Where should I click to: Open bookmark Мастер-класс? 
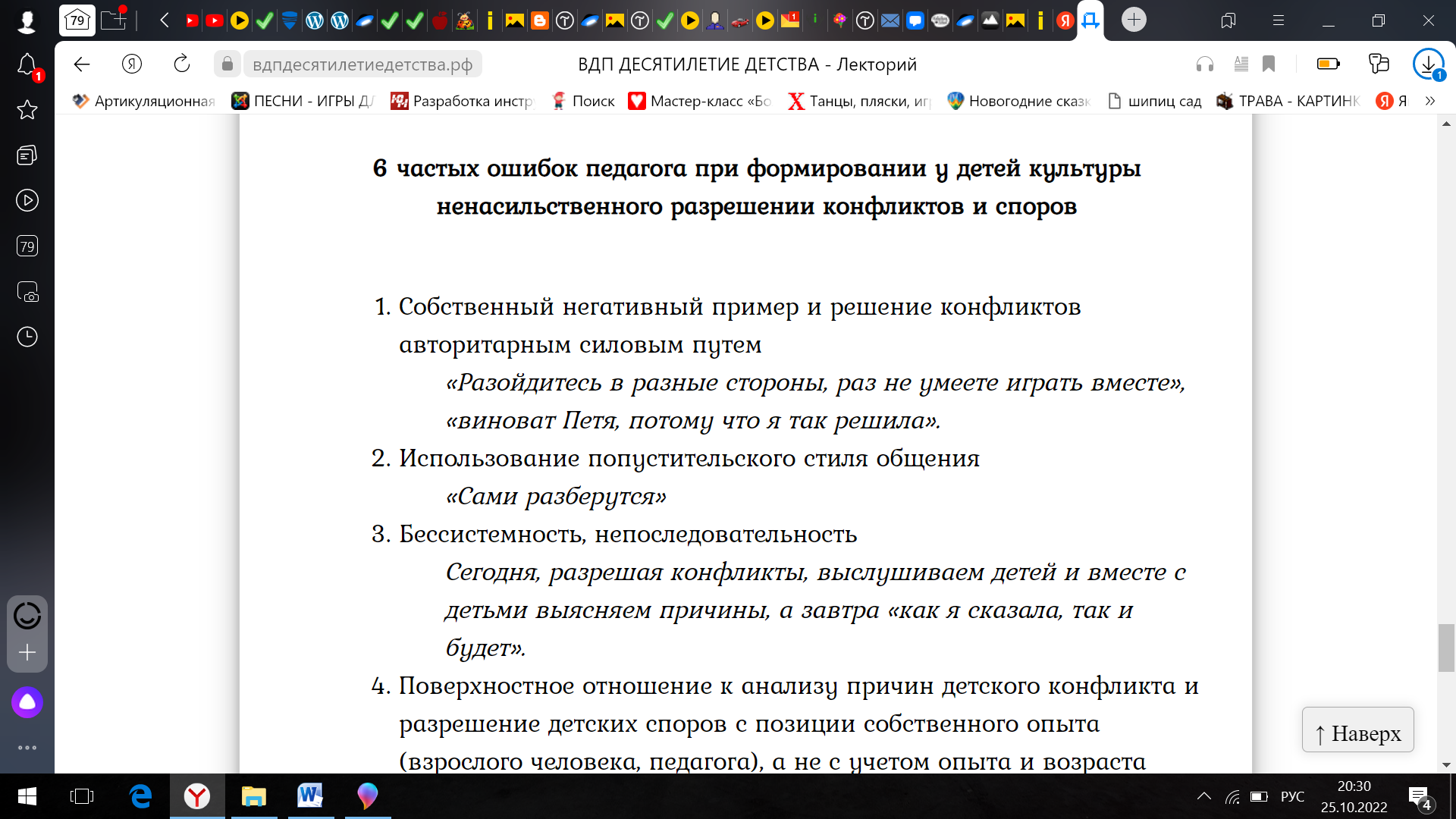(x=700, y=101)
